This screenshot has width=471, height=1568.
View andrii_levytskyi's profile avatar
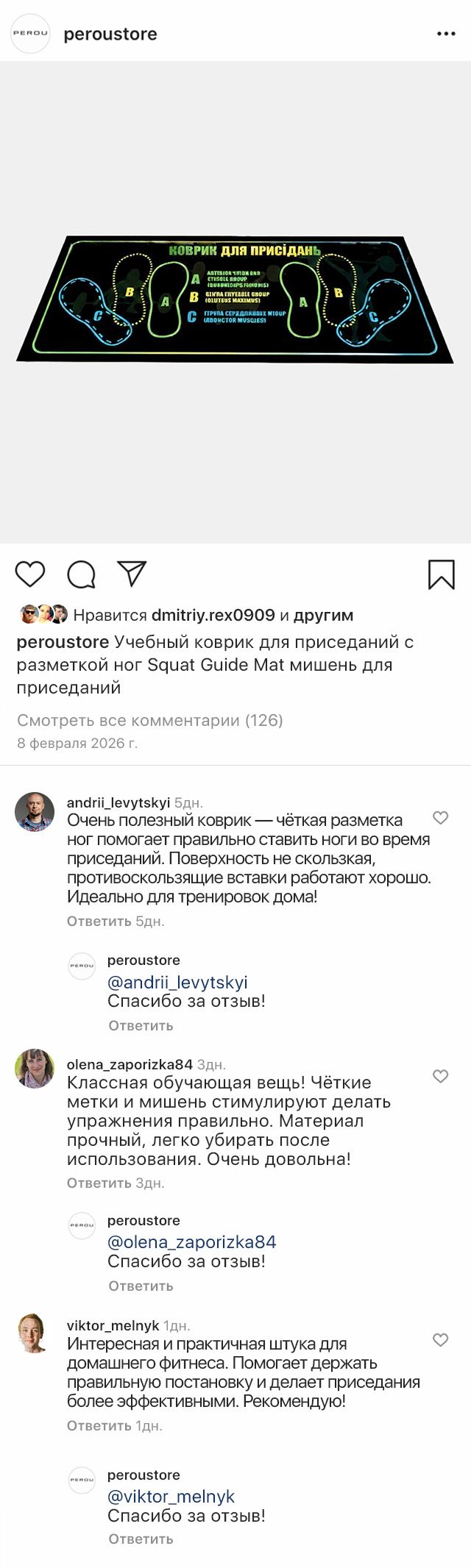point(35,811)
